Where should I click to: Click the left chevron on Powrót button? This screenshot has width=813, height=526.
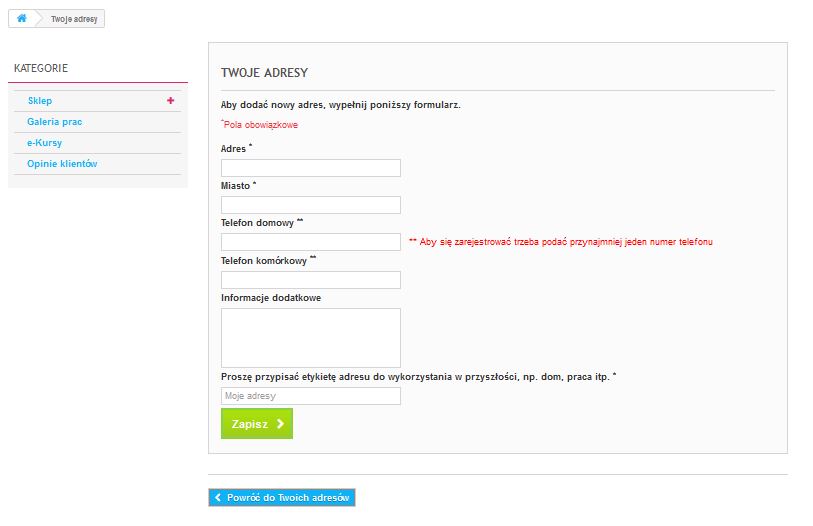[217, 497]
